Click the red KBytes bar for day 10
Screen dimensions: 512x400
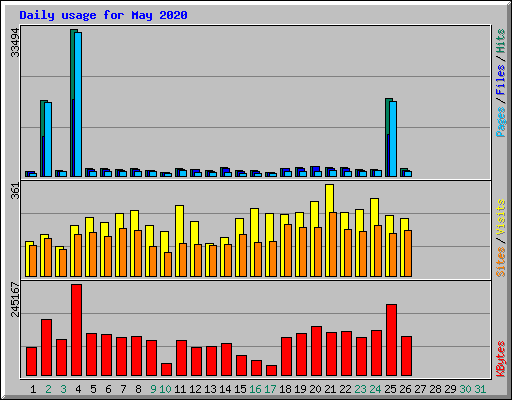pyautogui.click(x=166, y=370)
